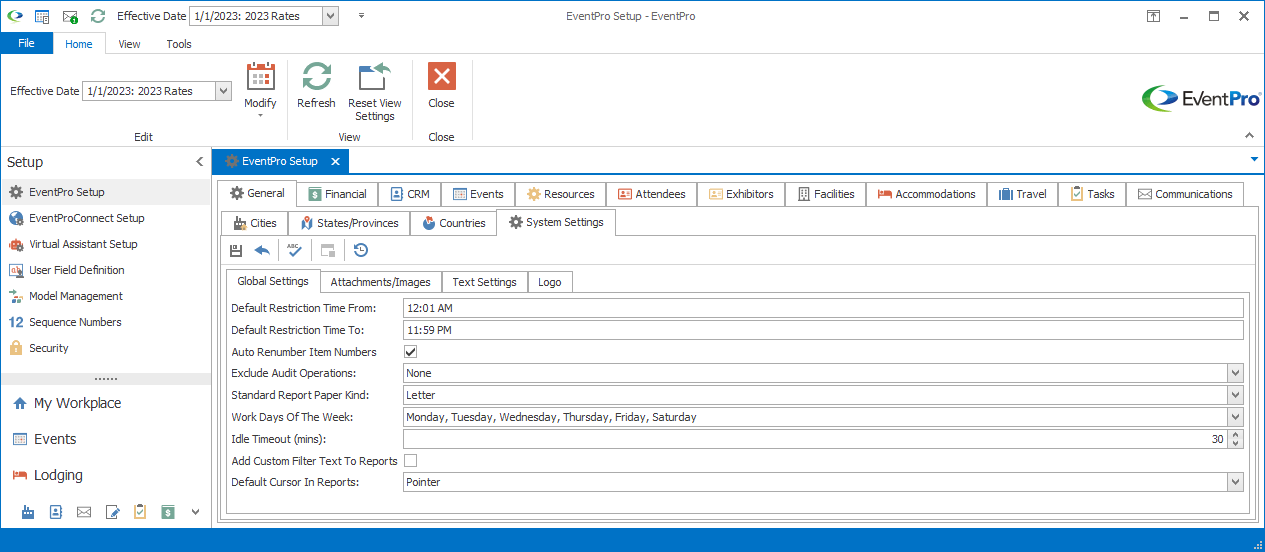Click the ABC spell check icon
Screen dimensions: 1265x552
click(x=294, y=250)
